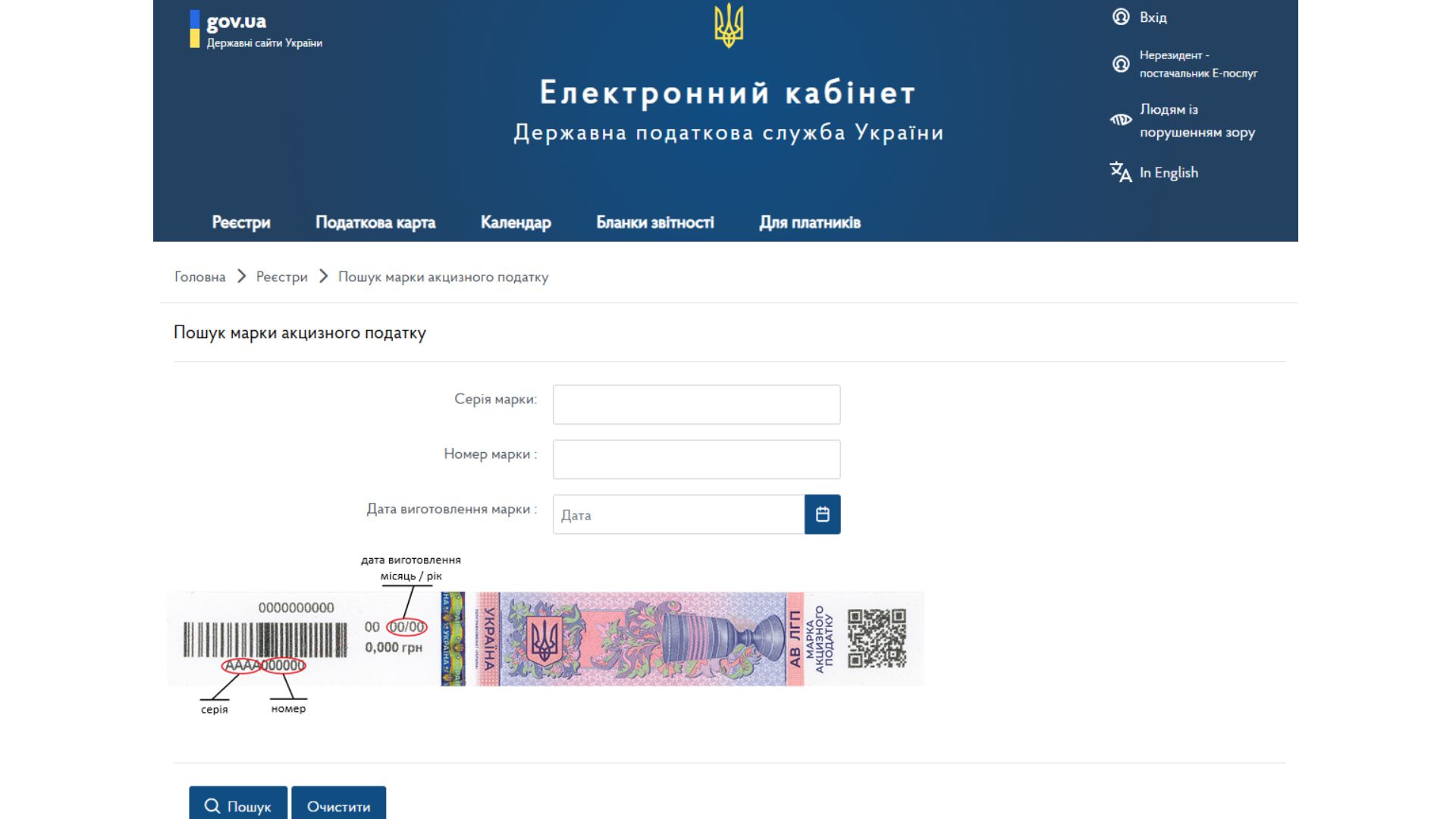Open the Для платників menu
Screen dimensions: 1456x819
(x=810, y=222)
